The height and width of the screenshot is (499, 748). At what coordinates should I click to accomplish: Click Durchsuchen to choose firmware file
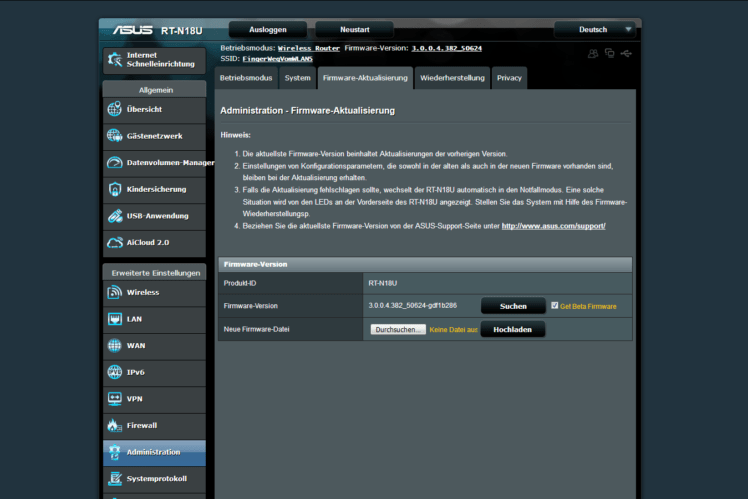[x=398, y=330]
